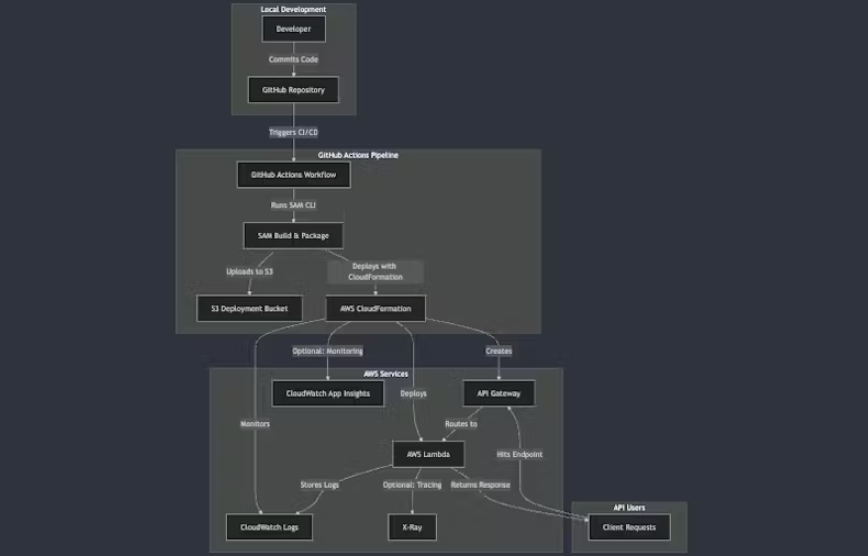
Task: Click the 'Optional: Tracing' edge label
Action: point(412,485)
